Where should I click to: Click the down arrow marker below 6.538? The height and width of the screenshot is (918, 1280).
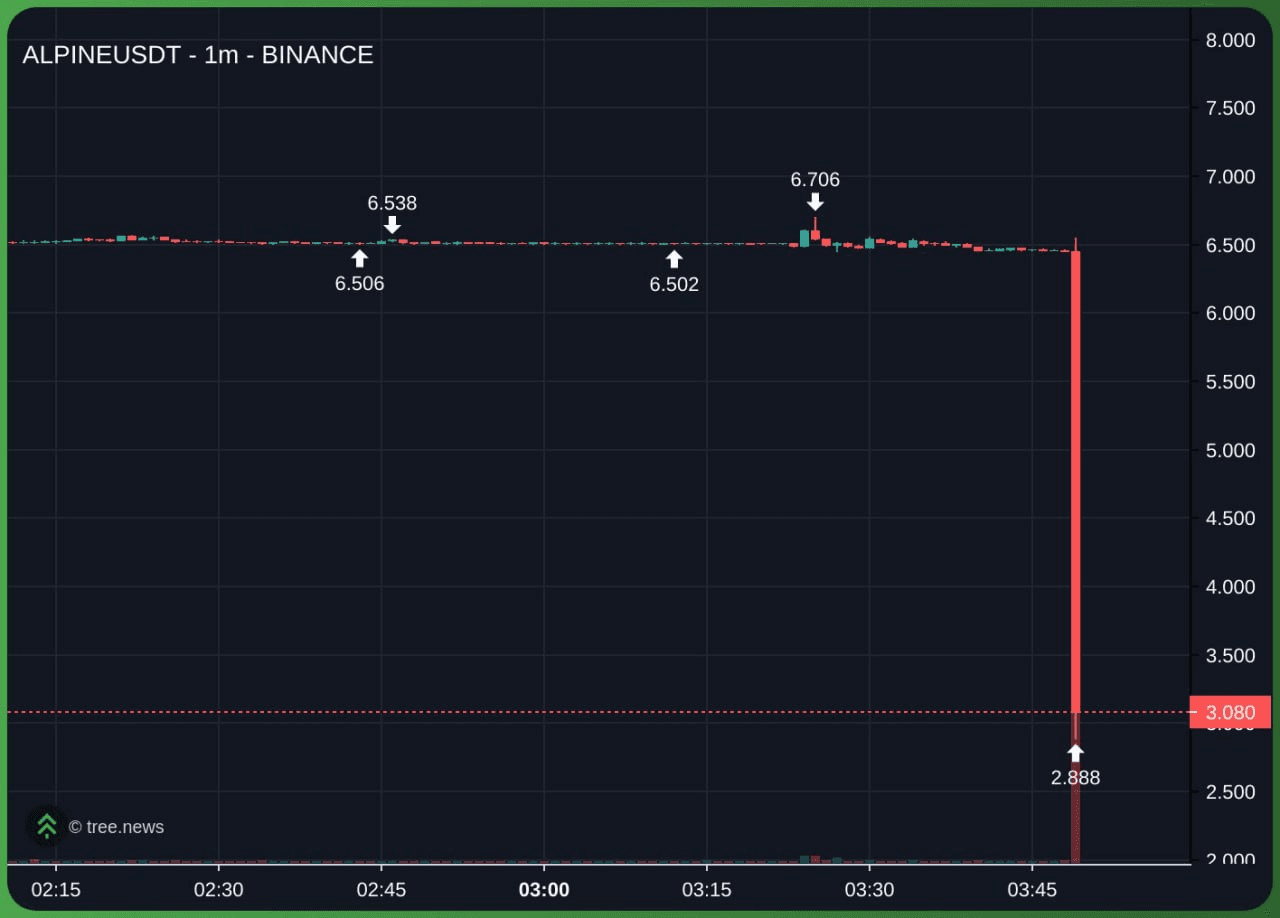point(392,225)
